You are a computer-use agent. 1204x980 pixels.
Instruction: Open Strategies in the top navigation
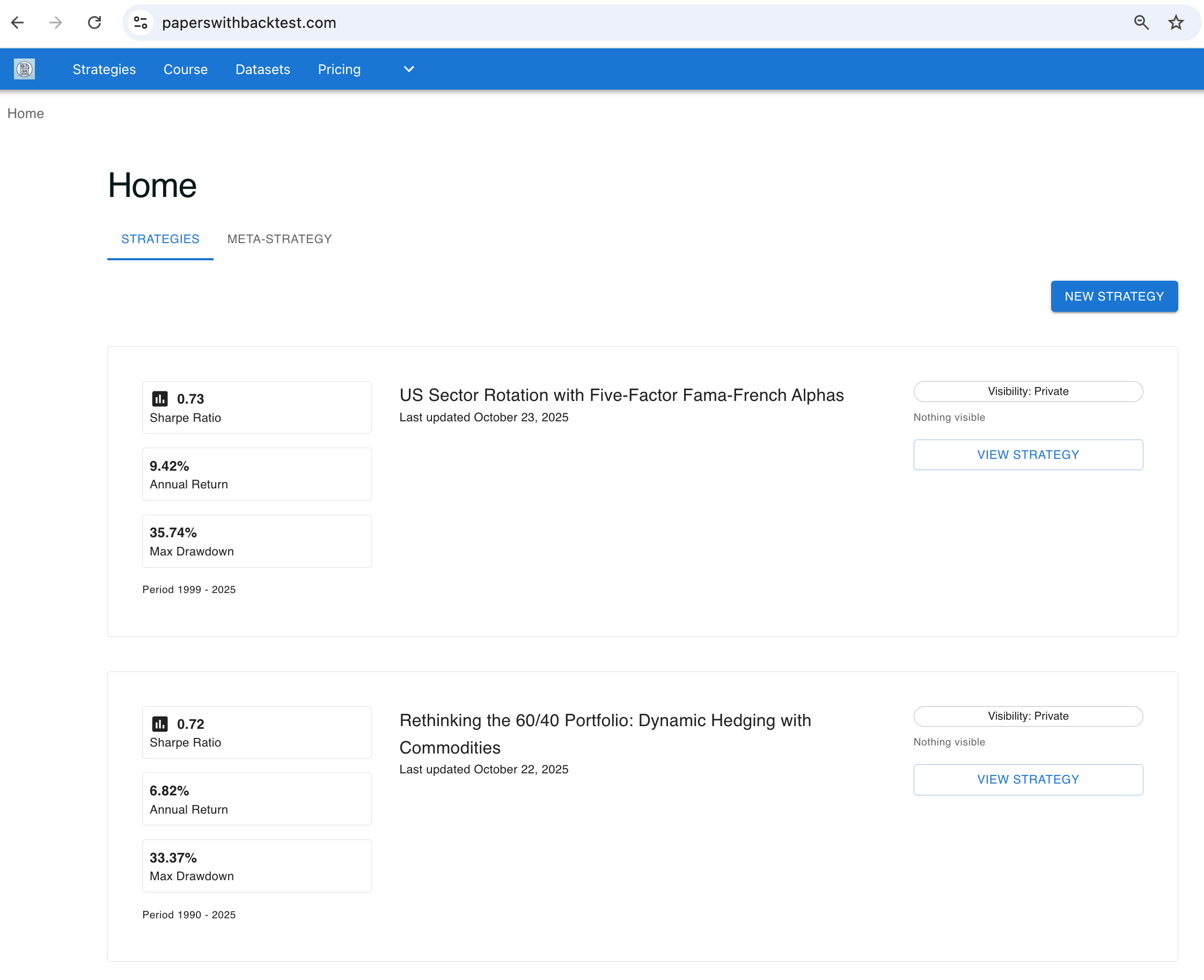click(x=105, y=69)
